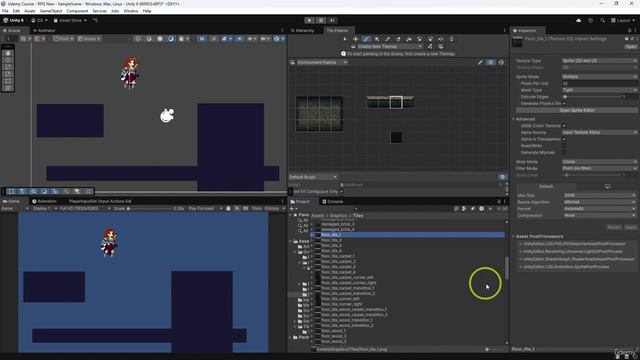Select the Flood Fill tool in Tile Palette
640x360 pixels.
409,39
